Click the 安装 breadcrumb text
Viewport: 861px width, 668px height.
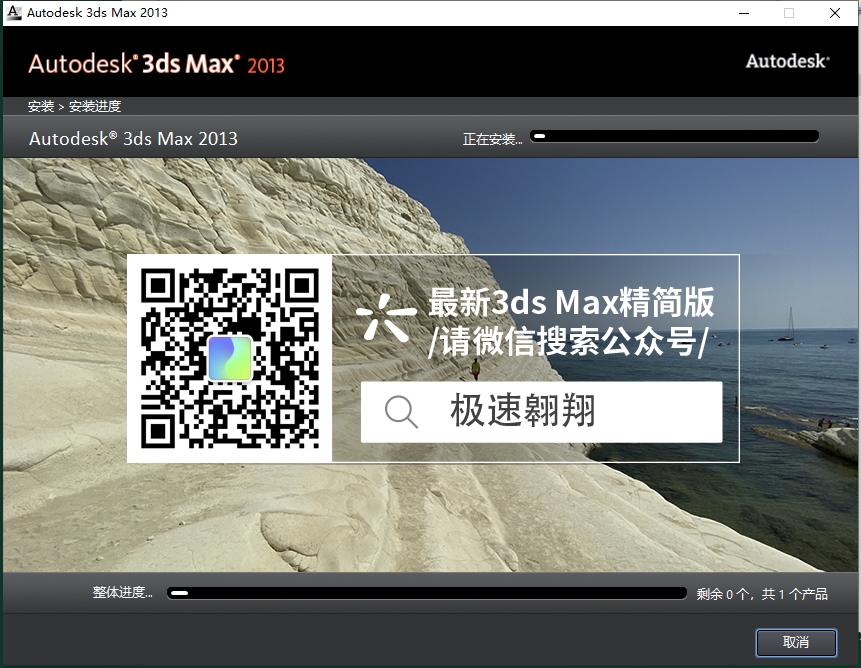41,106
